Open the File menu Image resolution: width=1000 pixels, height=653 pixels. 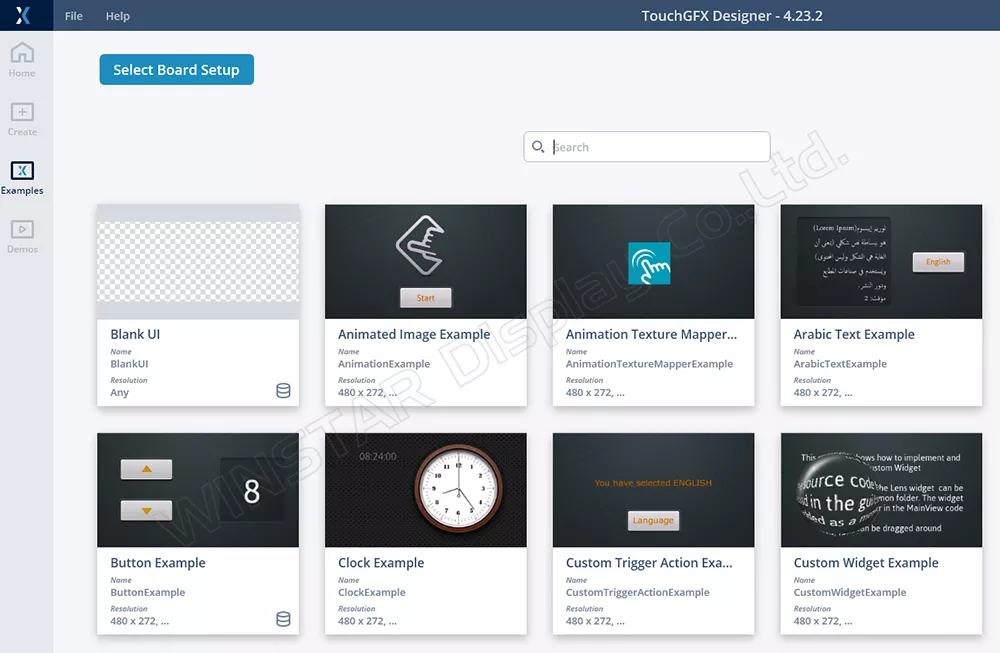click(74, 16)
